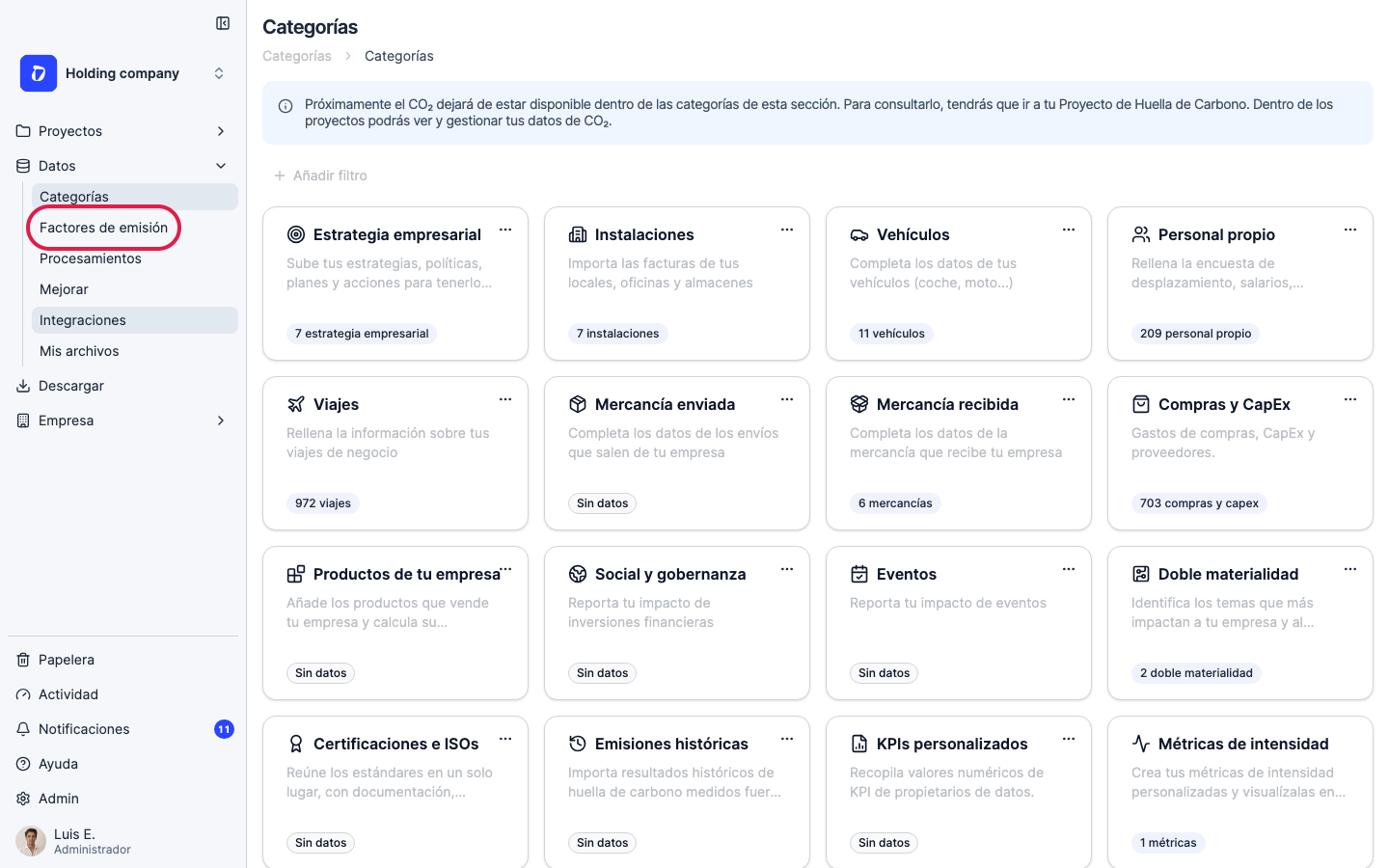The height and width of the screenshot is (868, 1389).
Task: Open the Holding company switcher chevrons
Action: 219,73
